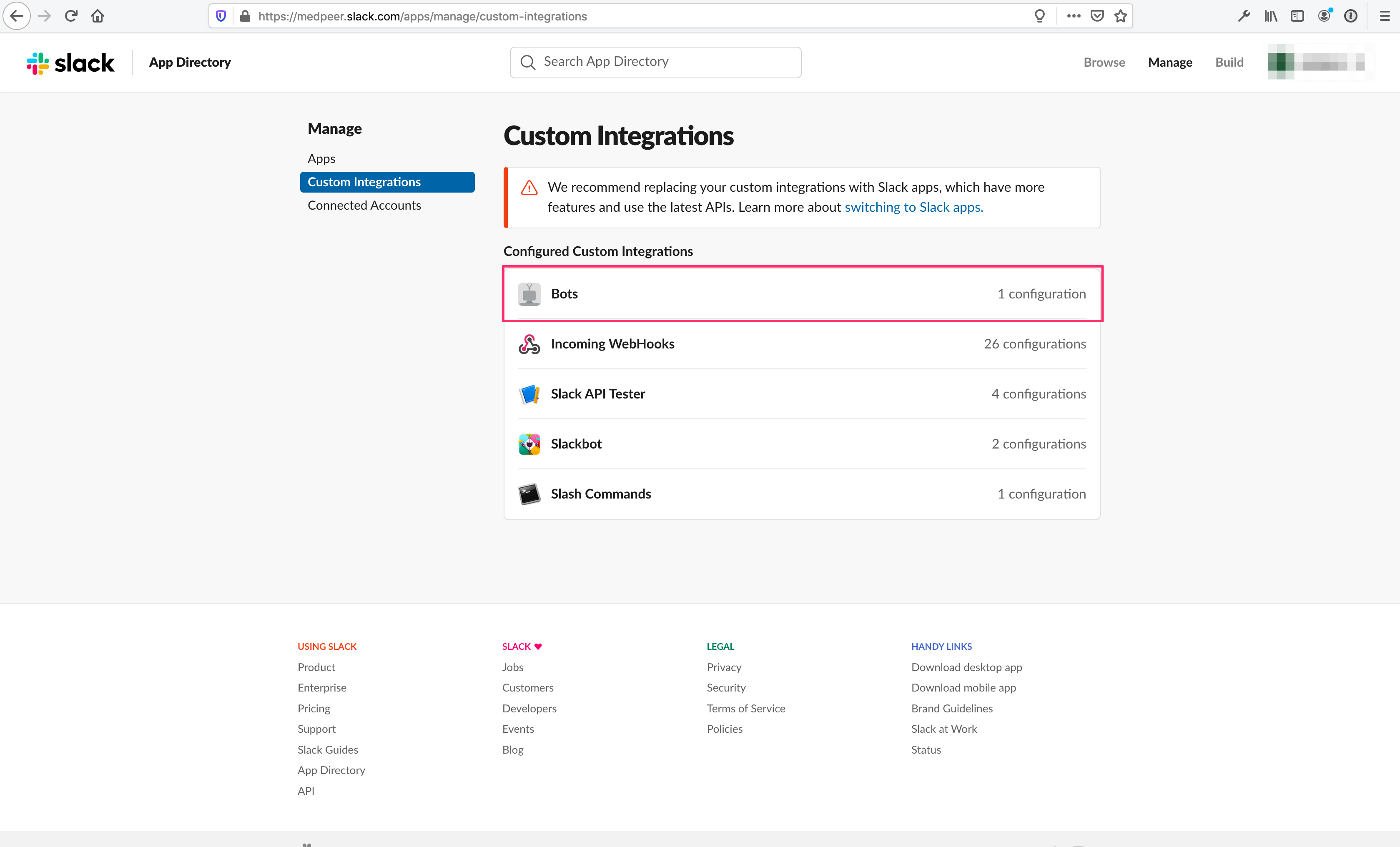Open the Build tab
The width and height of the screenshot is (1400, 847).
tap(1229, 63)
